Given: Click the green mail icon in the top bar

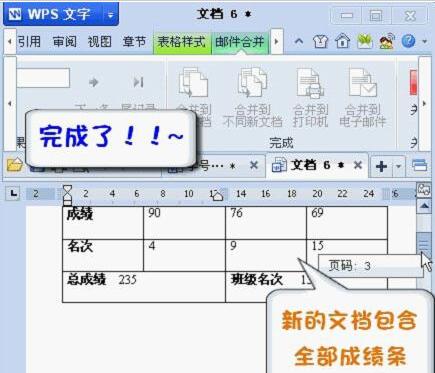Looking at the screenshot, I should click(x=364, y=42).
